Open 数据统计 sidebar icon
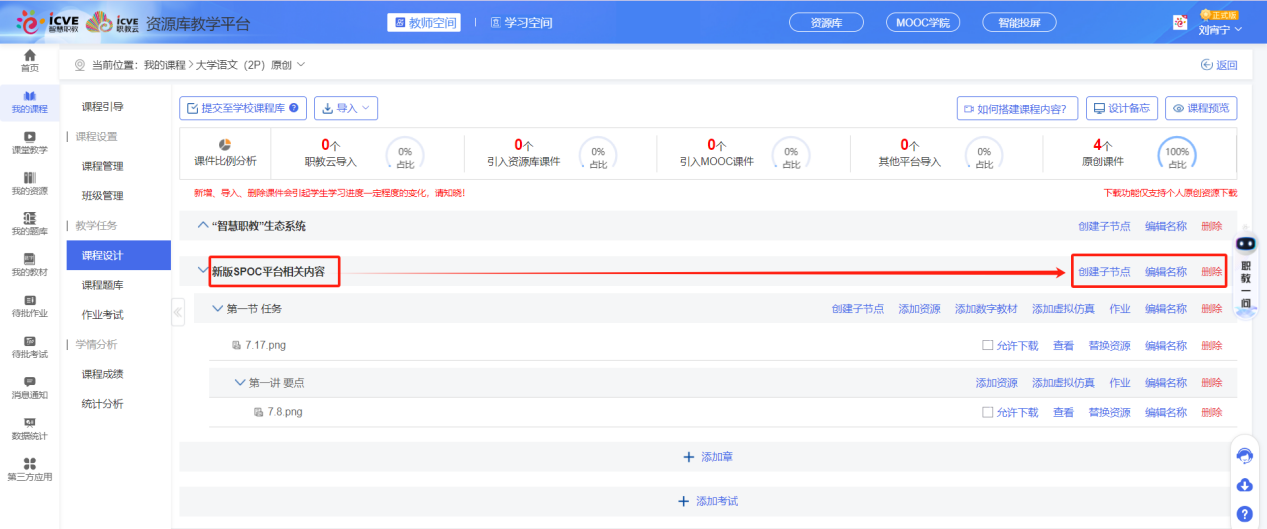1267x529 pixels. coord(30,423)
